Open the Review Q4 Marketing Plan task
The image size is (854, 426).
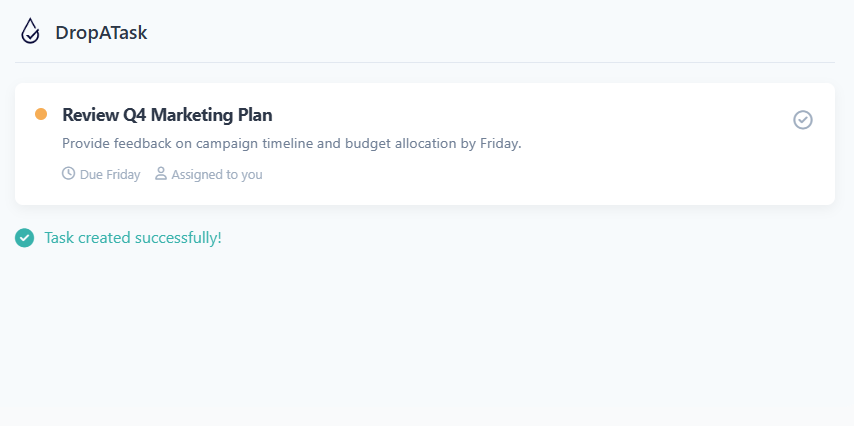pyautogui.click(x=167, y=115)
